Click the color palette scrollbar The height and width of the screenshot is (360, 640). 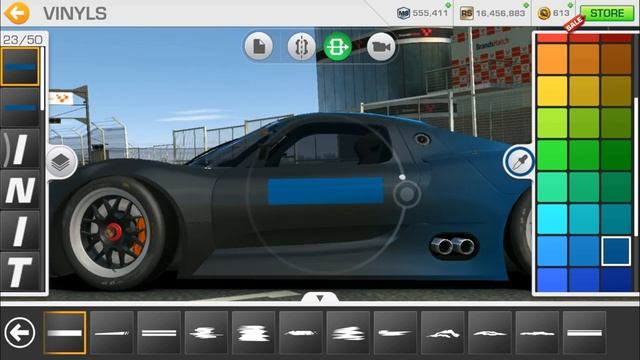click(636, 167)
